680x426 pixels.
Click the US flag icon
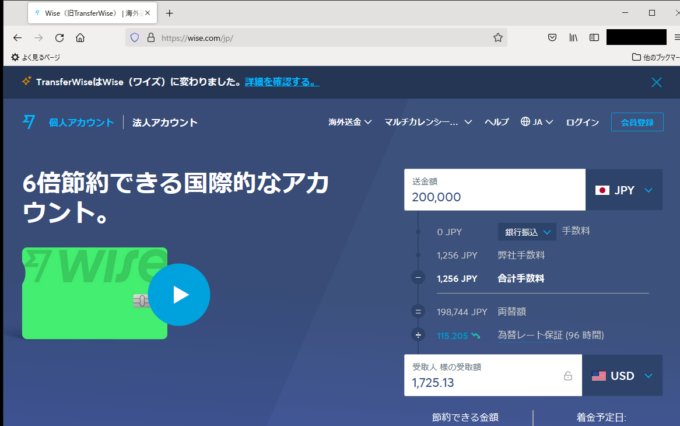pyautogui.click(x=598, y=376)
